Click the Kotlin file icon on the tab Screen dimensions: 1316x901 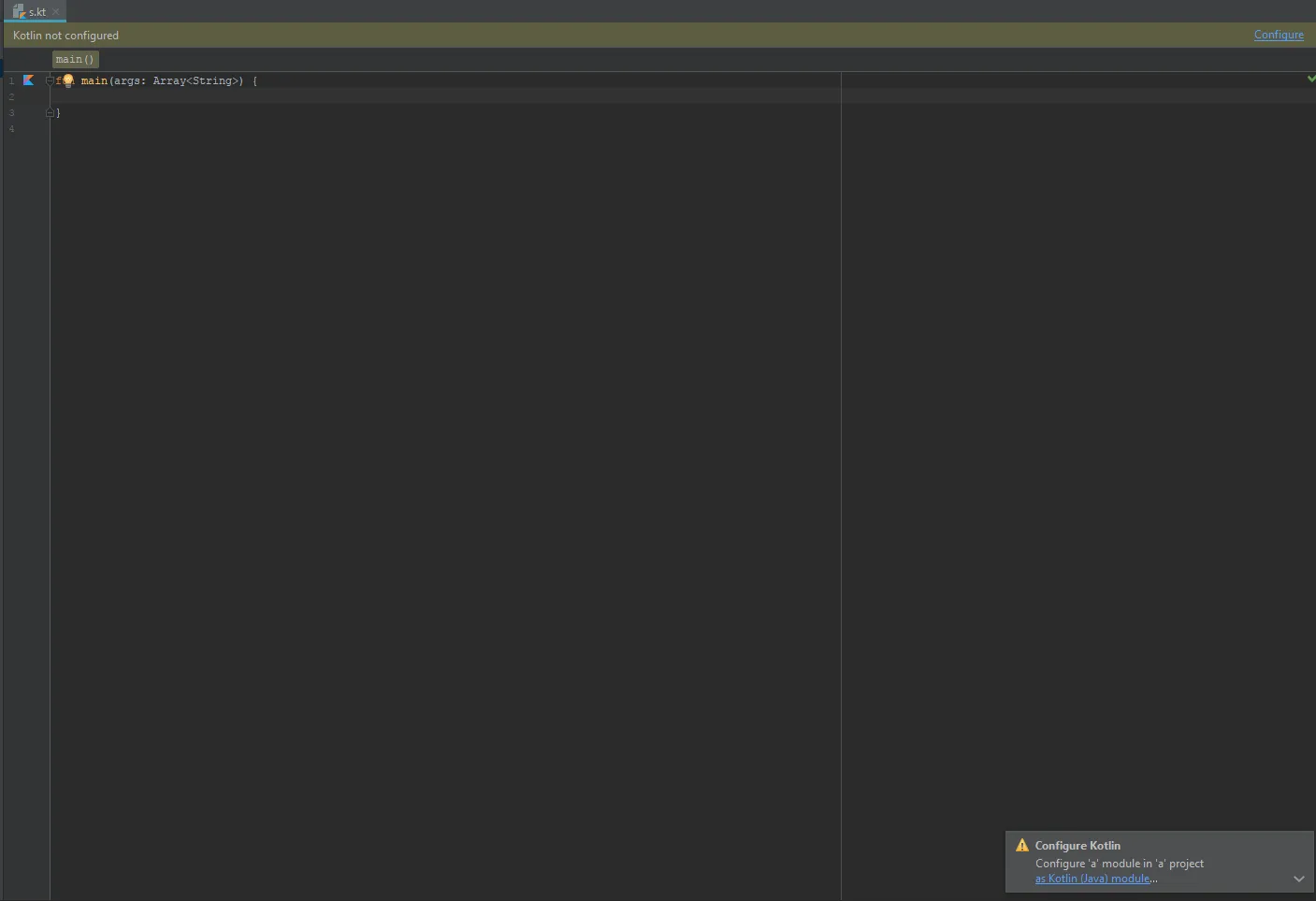19,11
